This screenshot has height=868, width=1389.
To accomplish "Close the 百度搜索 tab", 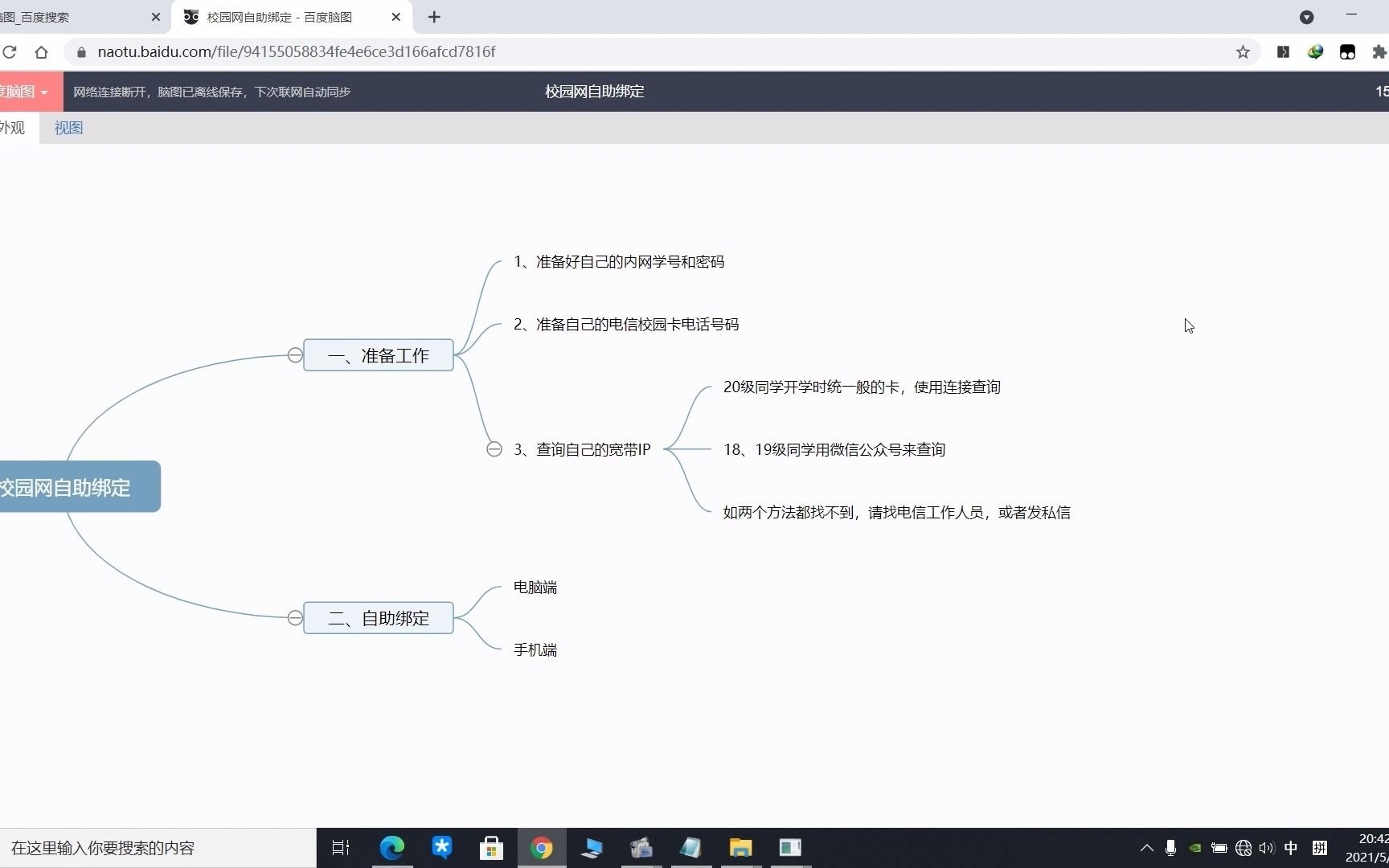I will point(156,17).
